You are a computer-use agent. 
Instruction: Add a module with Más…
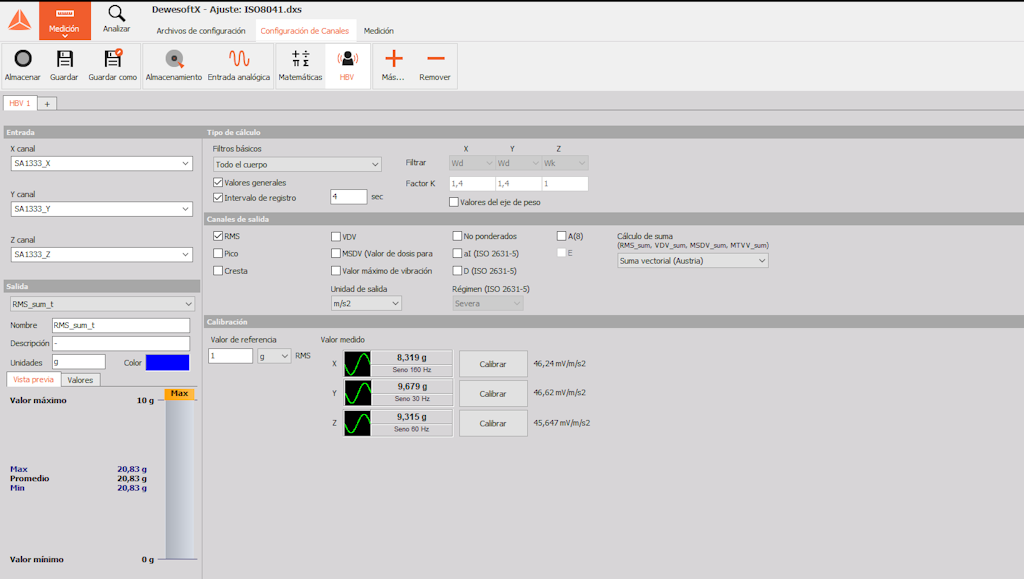pyautogui.click(x=393, y=66)
